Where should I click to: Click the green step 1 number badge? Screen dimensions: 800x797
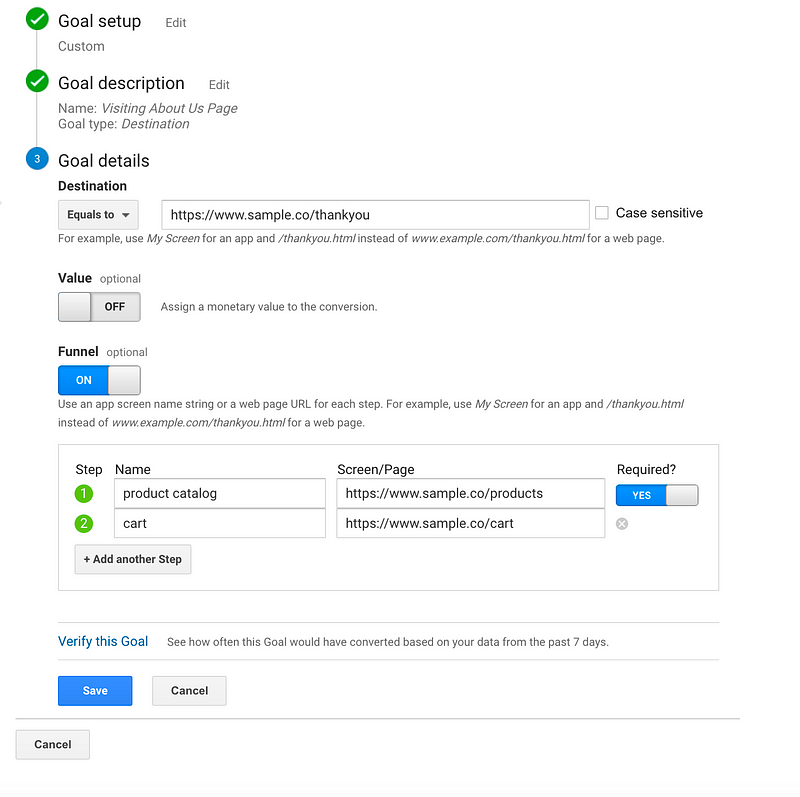point(84,493)
